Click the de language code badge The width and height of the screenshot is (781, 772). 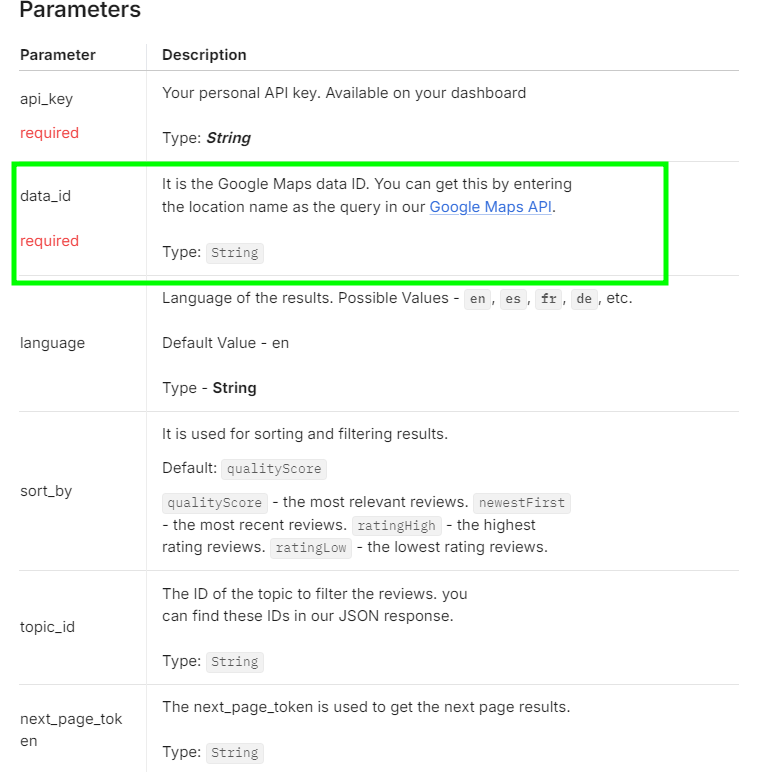pos(584,299)
